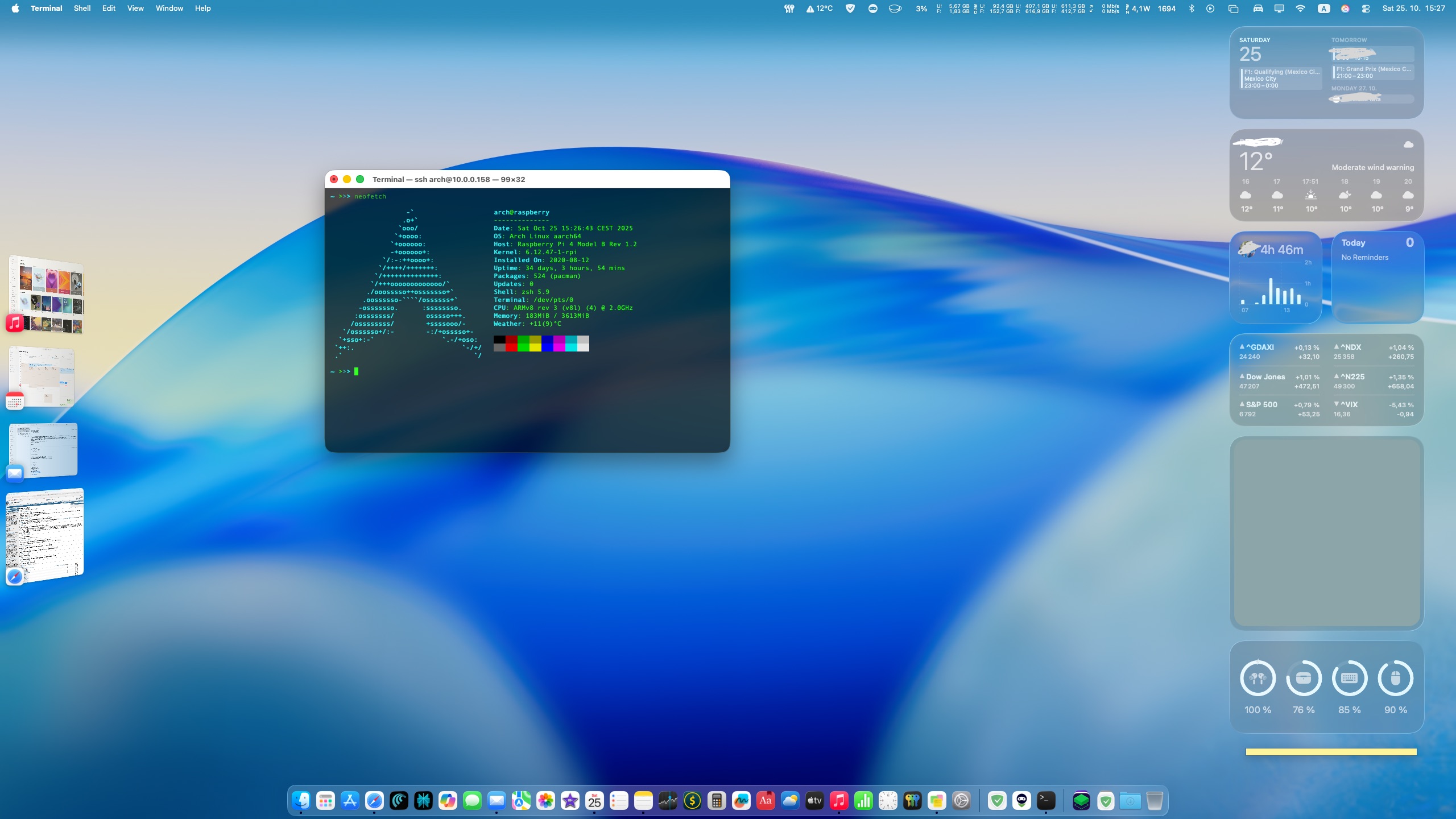Open the Photos app in Dock
1456x819 pixels.
pos(545,801)
